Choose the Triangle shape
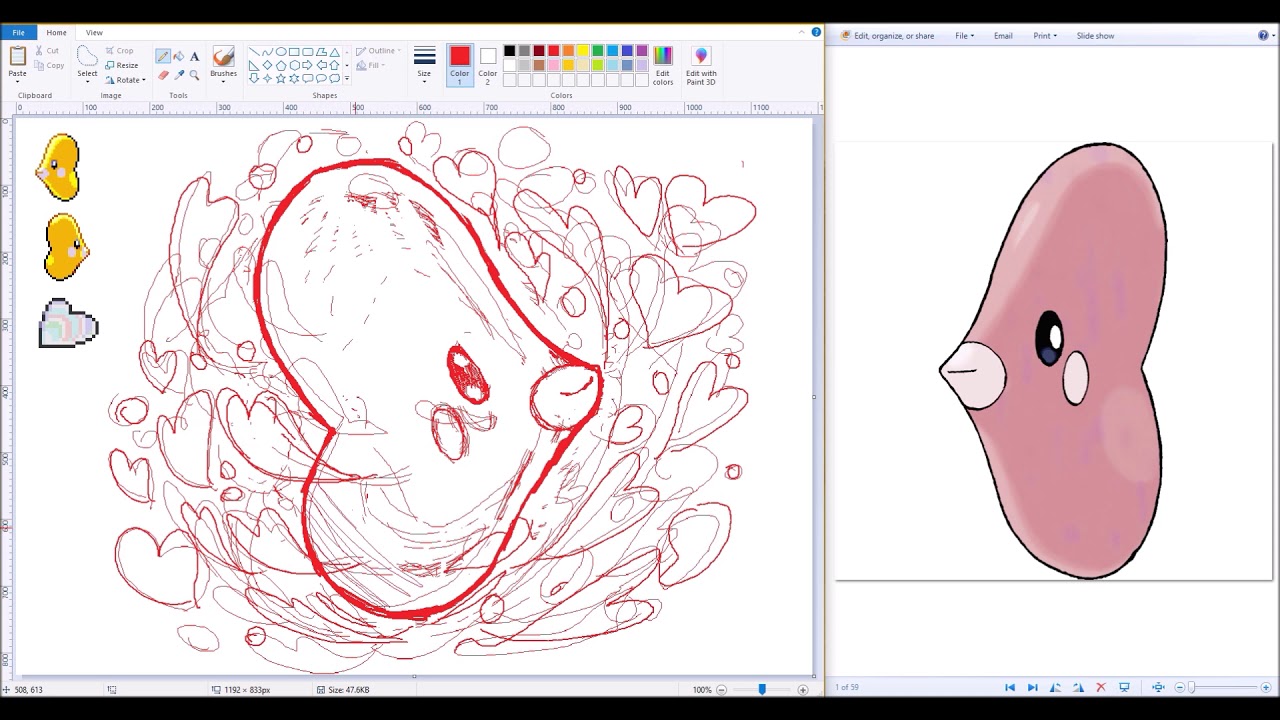Image resolution: width=1280 pixels, height=720 pixels. click(x=334, y=52)
